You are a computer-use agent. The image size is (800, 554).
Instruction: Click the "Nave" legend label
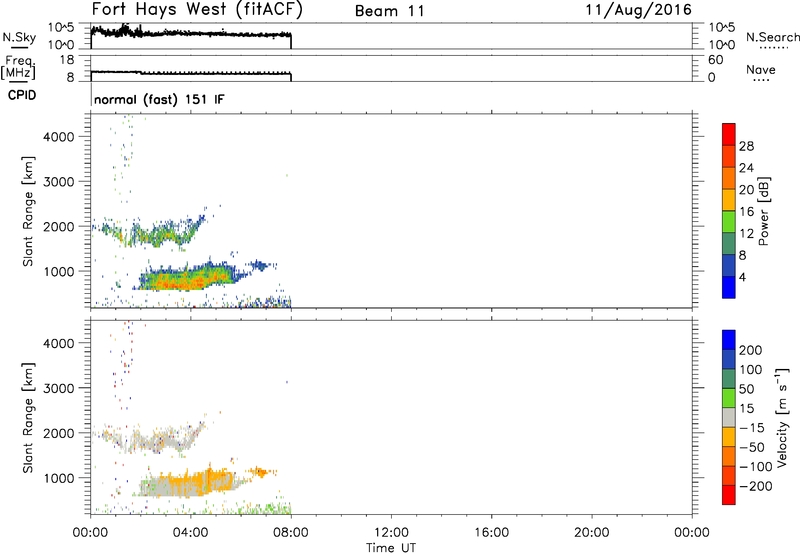tap(761, 69)
